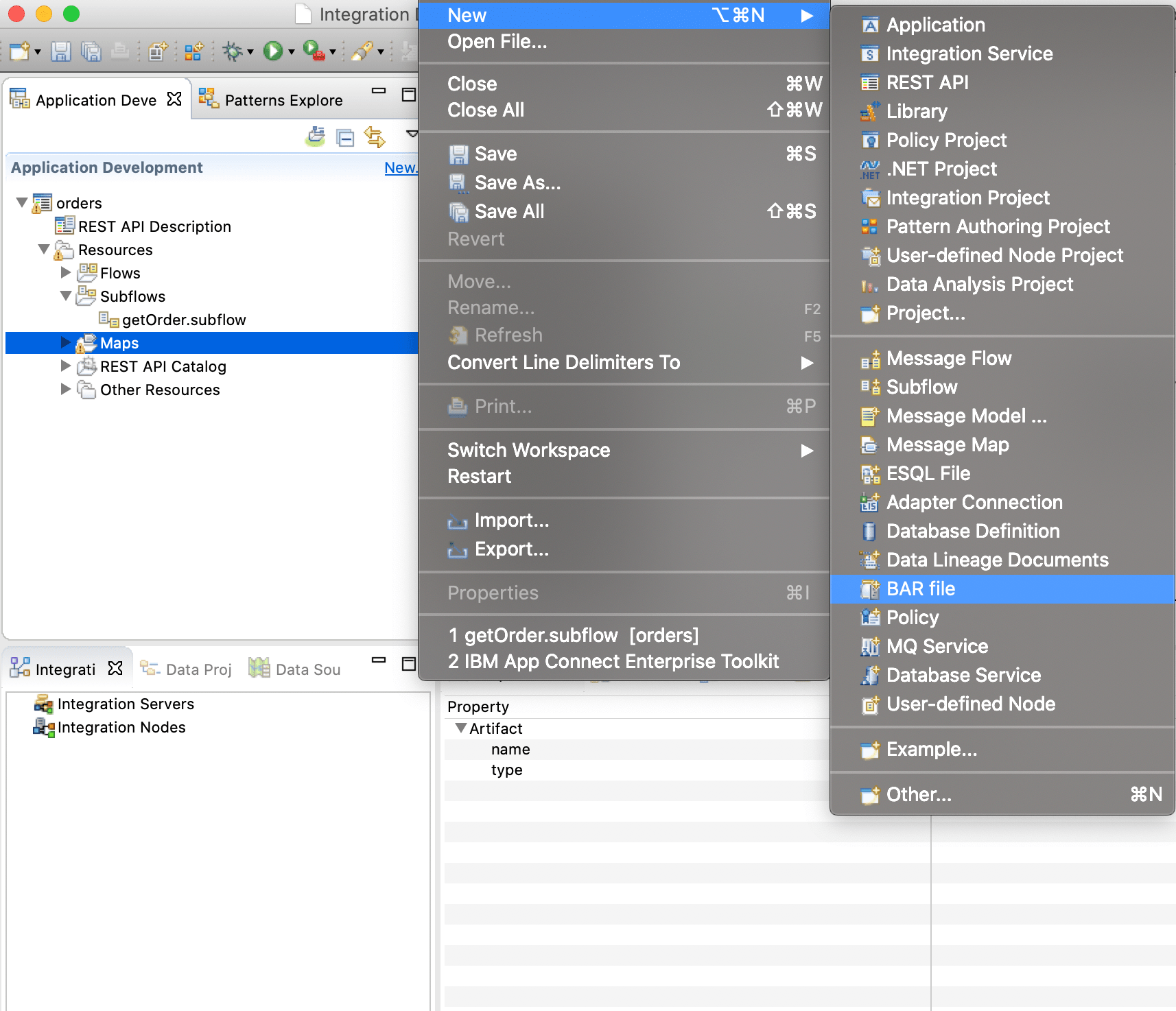Image resolution: width=1176 pixels, height=1011 pixels.
Task: Create a new Policy Project
Action: point(1002,141)
